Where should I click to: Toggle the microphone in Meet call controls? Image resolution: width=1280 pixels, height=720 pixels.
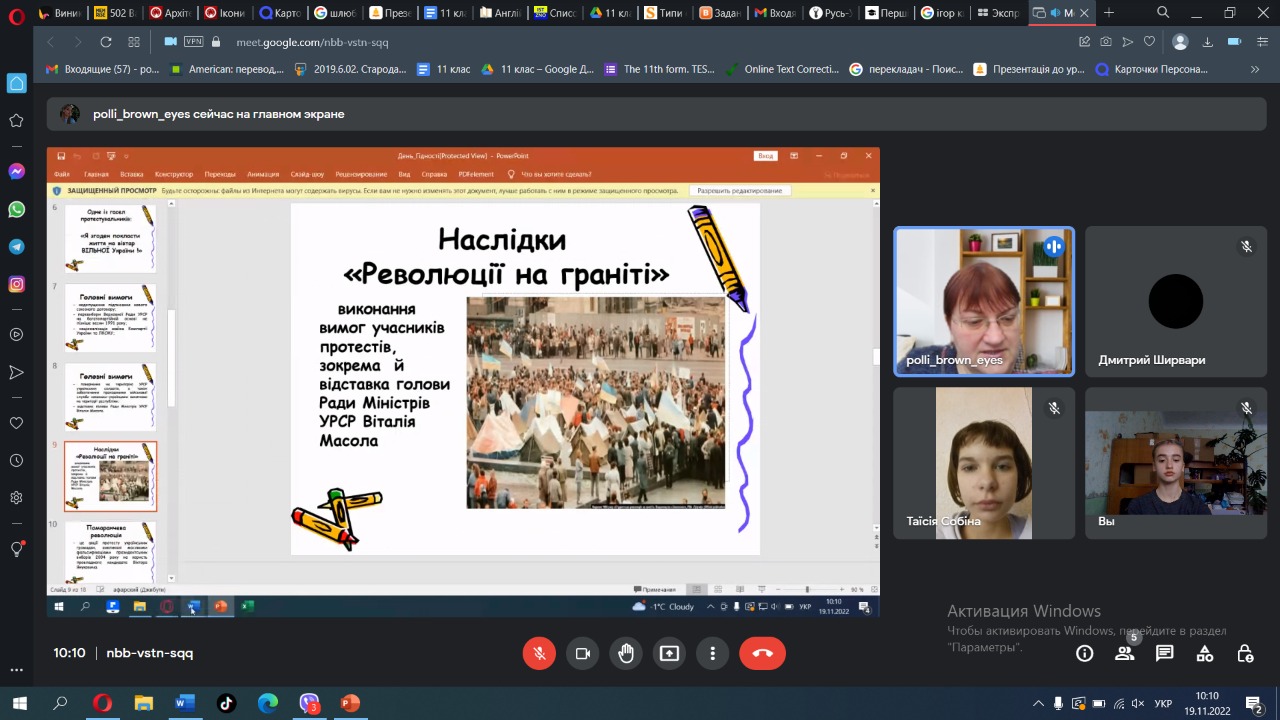point(539,653)
